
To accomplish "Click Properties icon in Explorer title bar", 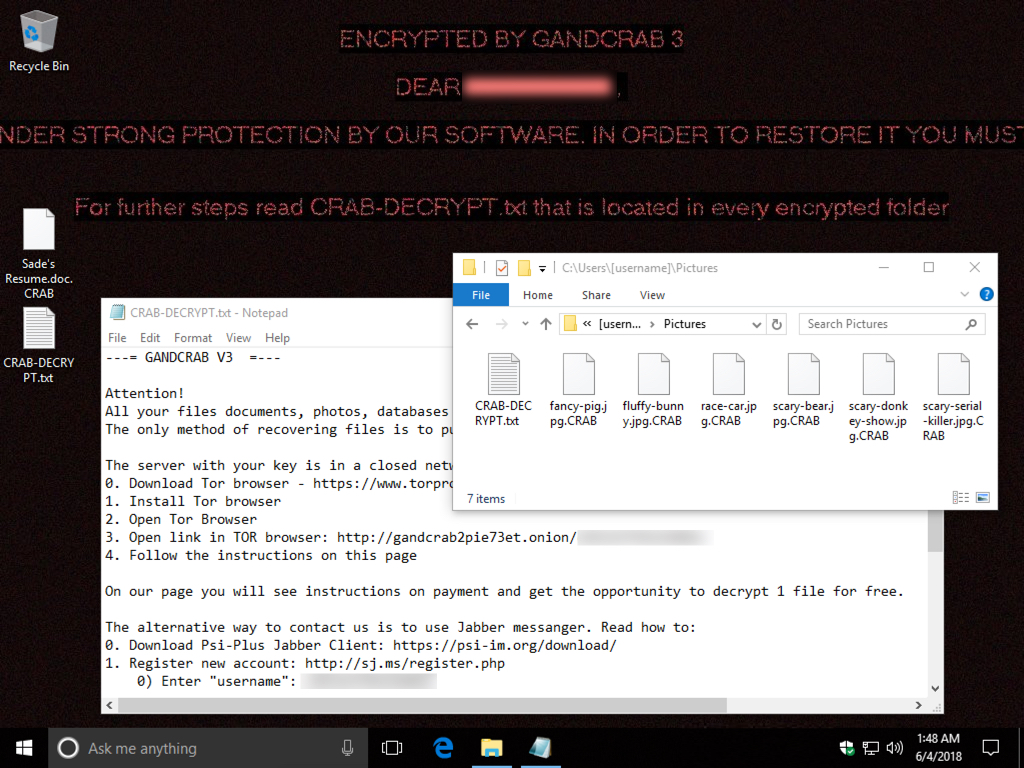I will click(x=502, y=268).
